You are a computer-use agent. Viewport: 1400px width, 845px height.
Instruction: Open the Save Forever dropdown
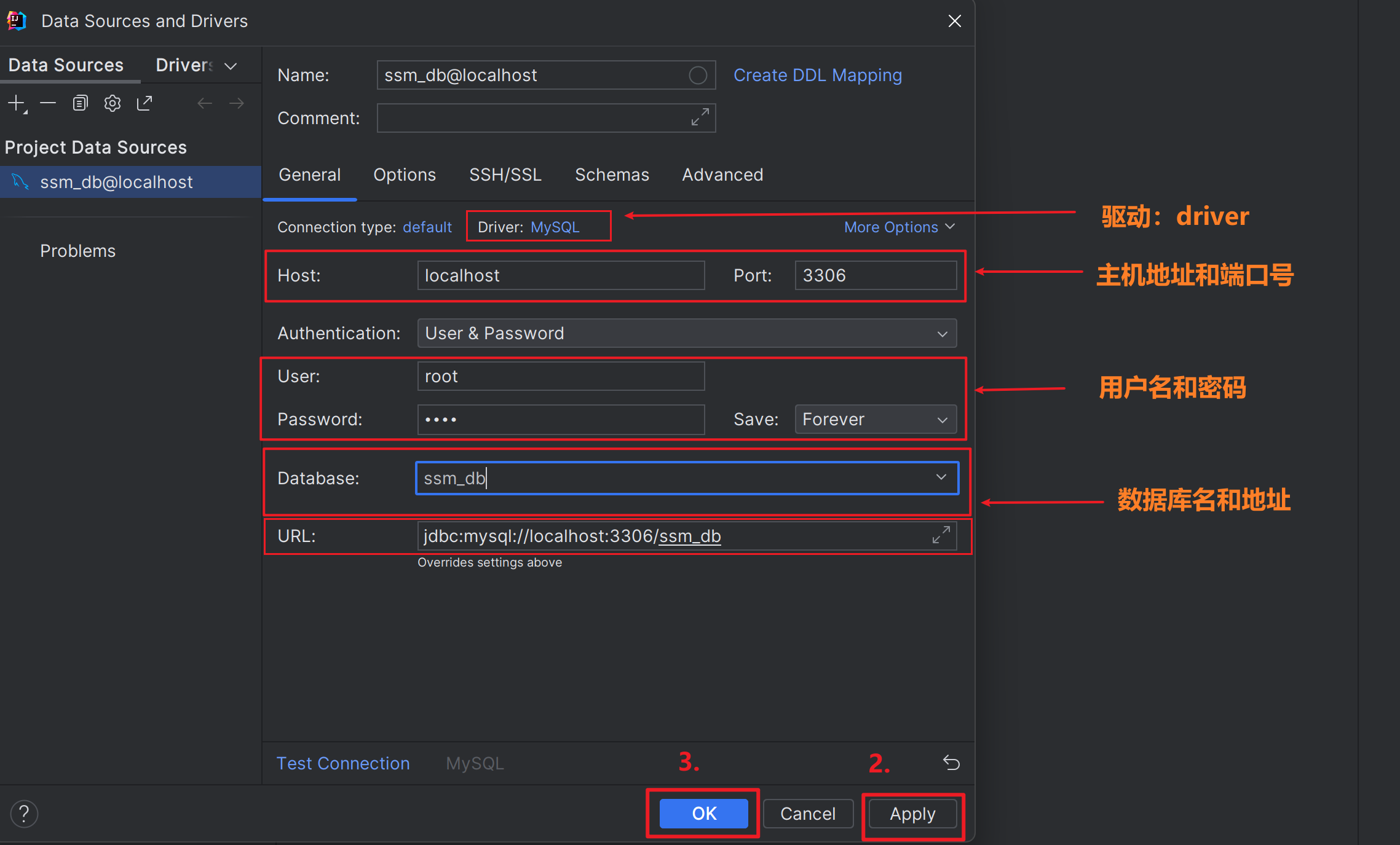click(875, 419)
